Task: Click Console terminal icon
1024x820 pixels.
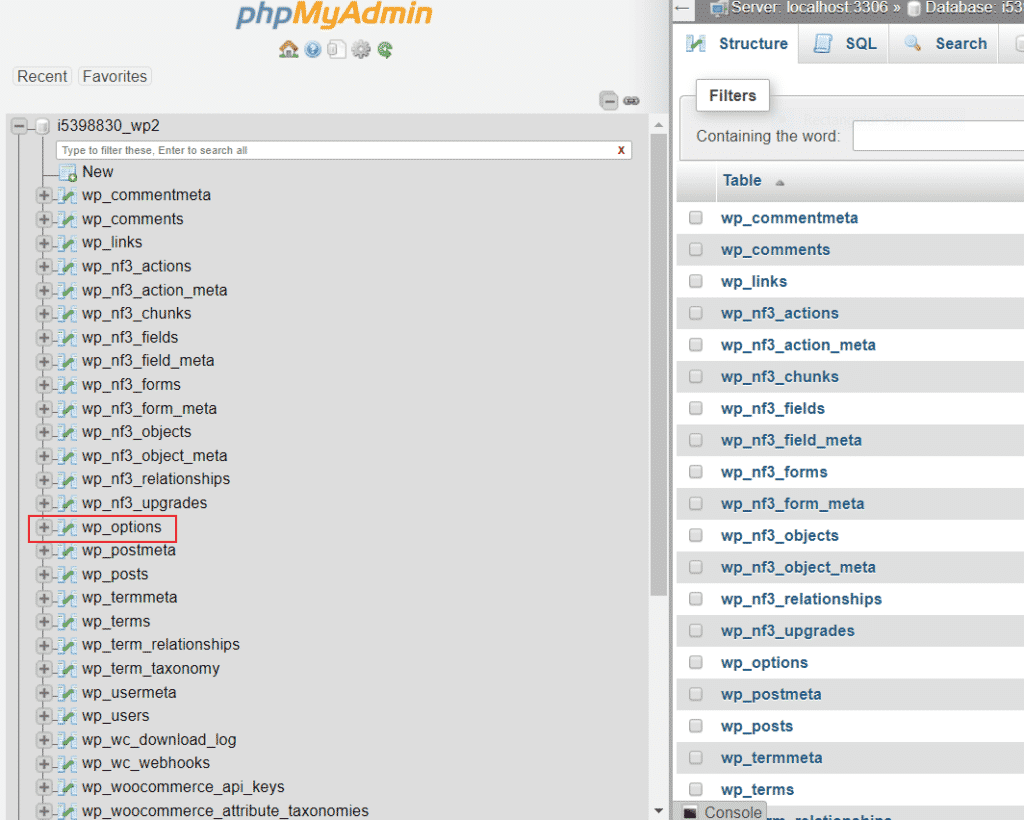Action: pyautogui.click(x=690, y=812)
